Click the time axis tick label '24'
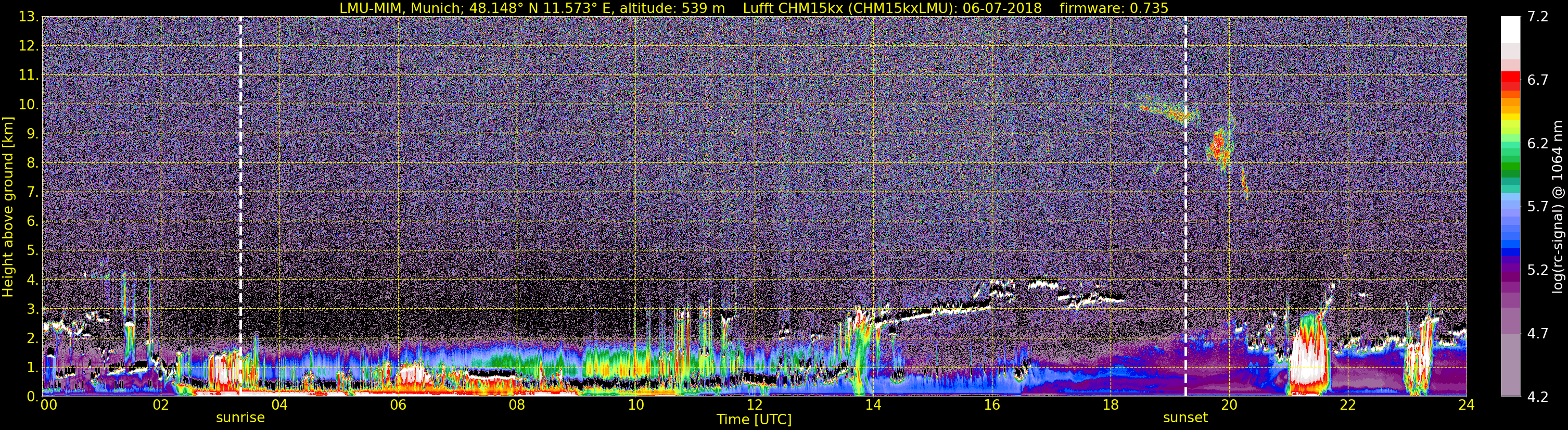Viewport: 1568px width, 430px height. (1467, 405)
